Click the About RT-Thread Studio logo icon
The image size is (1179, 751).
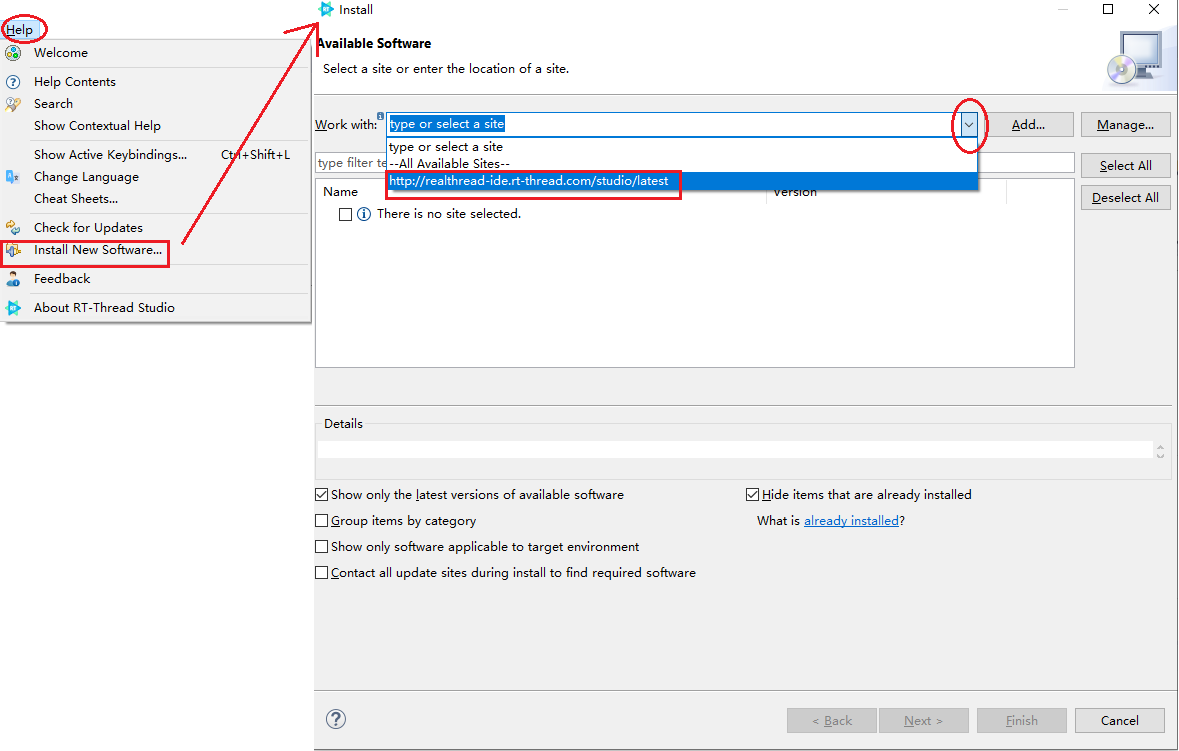click(13, 307)
